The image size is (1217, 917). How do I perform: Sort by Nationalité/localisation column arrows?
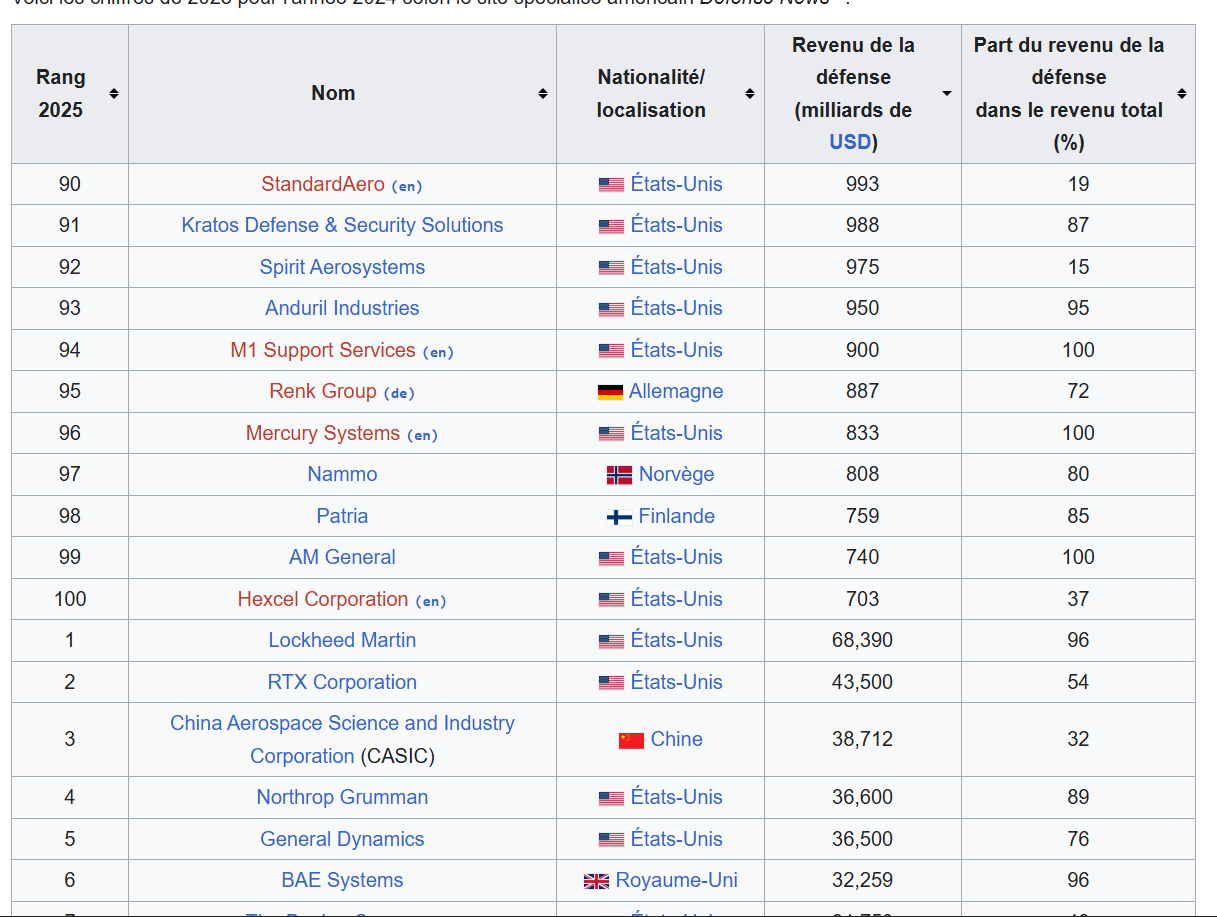750,94
